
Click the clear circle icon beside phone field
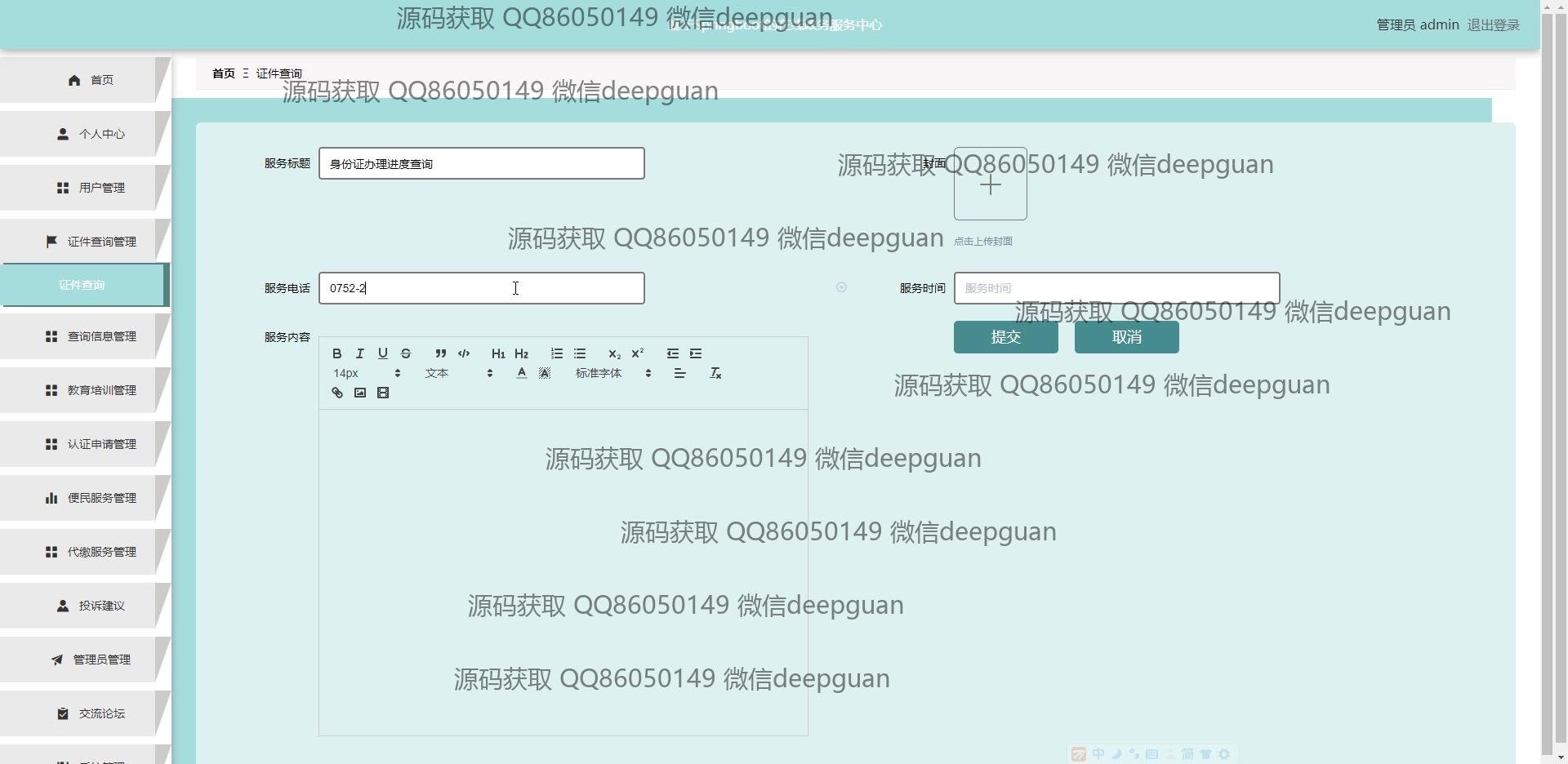841,287
